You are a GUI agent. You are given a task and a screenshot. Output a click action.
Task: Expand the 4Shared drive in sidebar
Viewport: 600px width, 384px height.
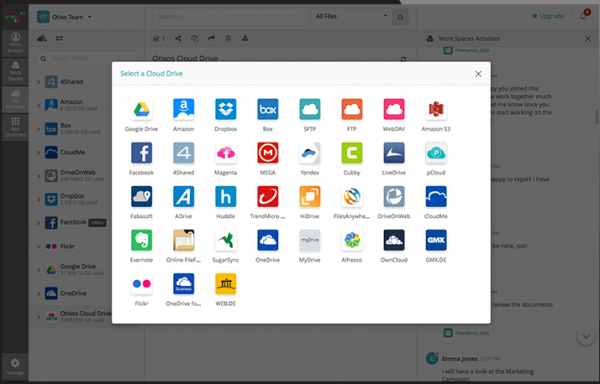coord(39,82)
